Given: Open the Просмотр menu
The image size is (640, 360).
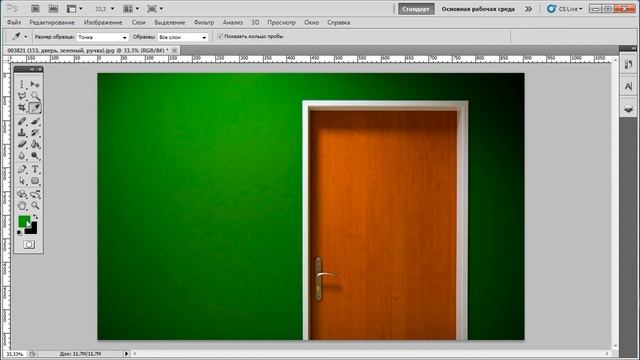Looking at the screenshot, I should coord(281,22).
